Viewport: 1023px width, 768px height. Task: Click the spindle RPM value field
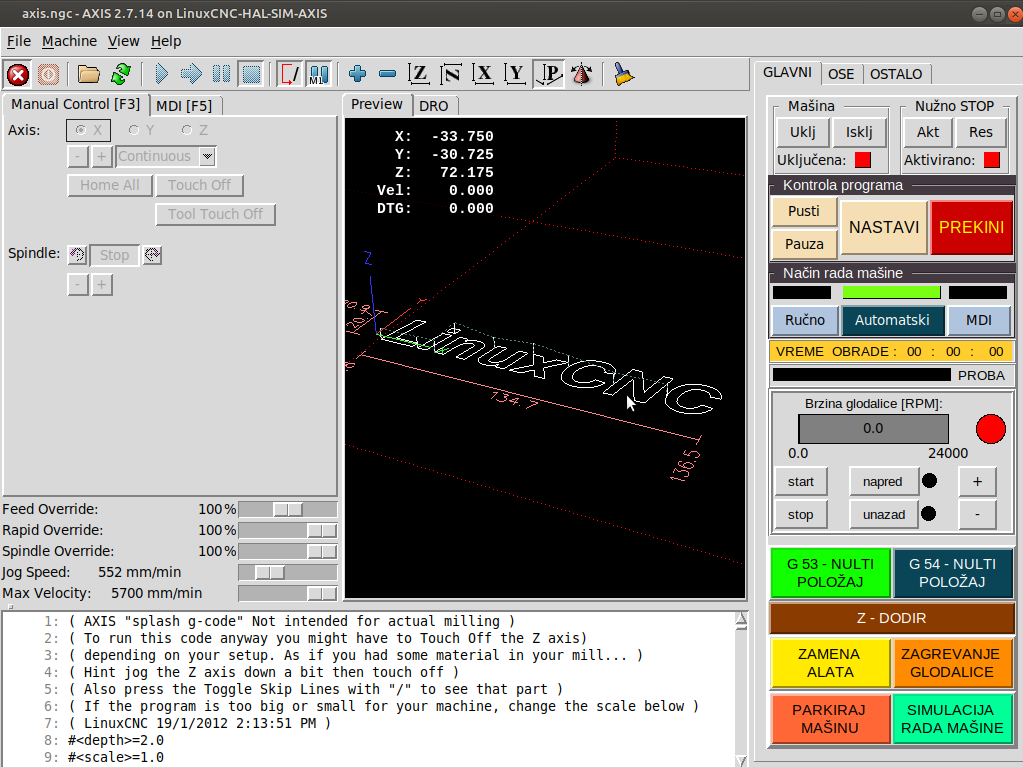[873, 429]
